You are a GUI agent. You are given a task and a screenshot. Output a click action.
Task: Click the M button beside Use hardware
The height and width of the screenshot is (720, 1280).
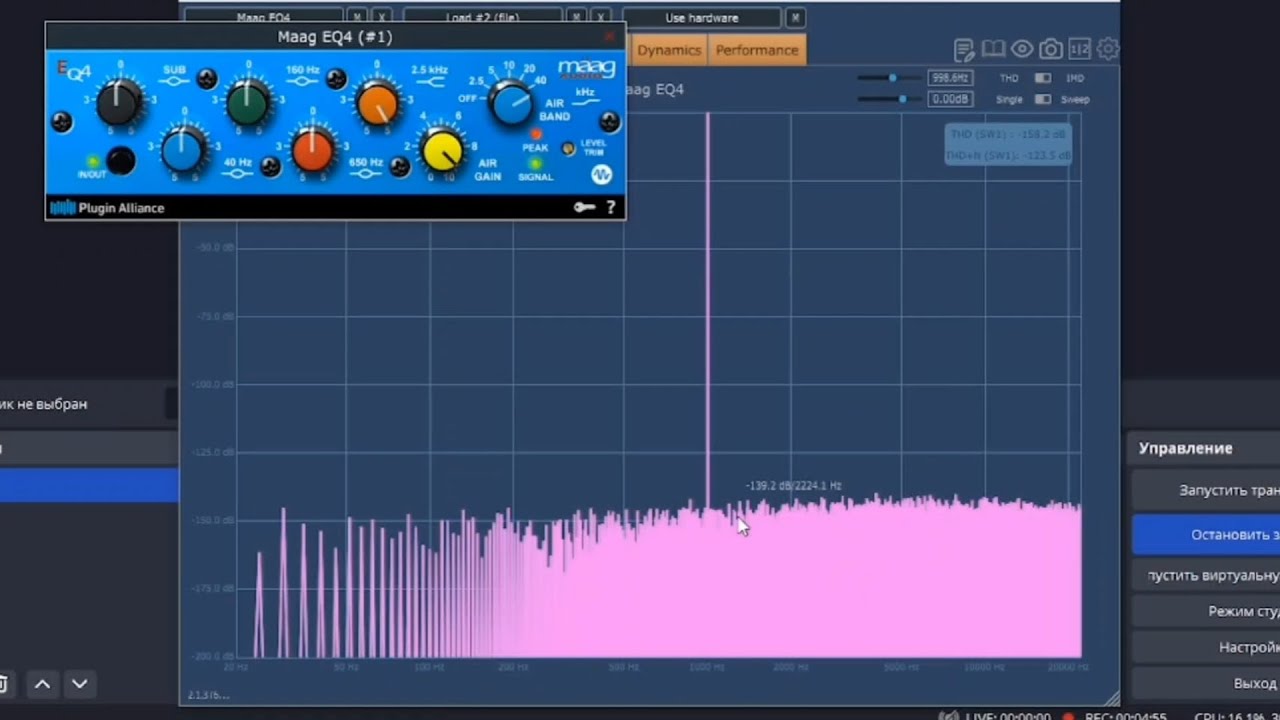pyautogui.click(x=794, y=18)
